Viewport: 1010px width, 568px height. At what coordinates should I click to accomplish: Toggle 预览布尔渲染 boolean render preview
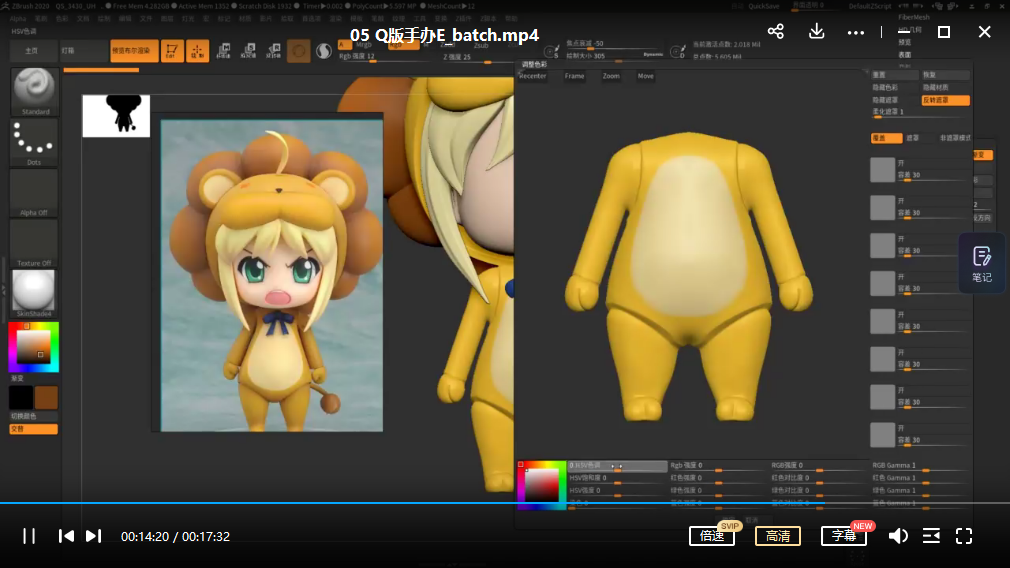[x=134, y=51]
